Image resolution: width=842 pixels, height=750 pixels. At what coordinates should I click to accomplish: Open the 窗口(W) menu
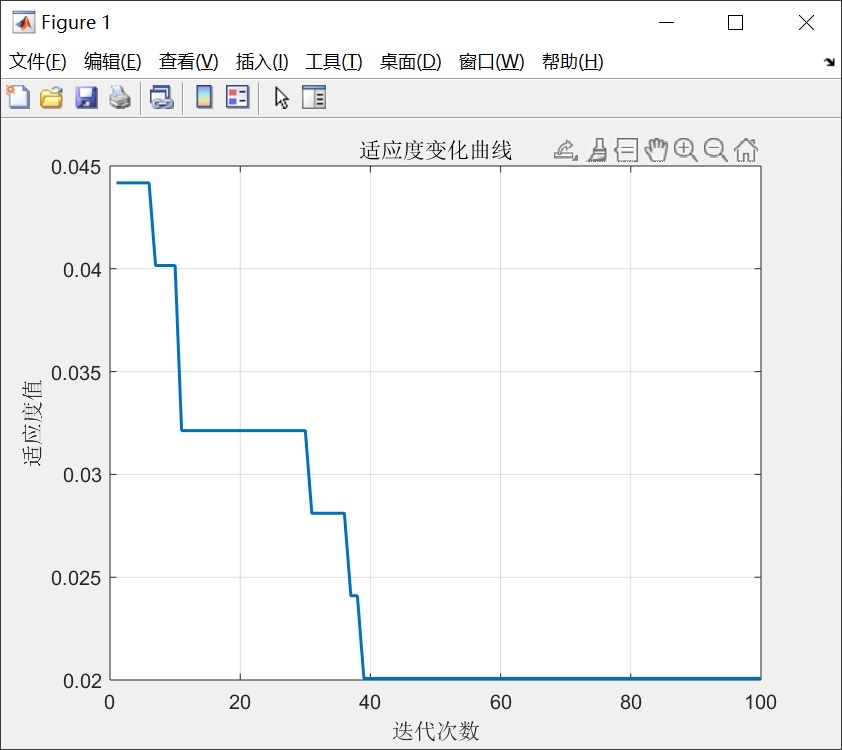tap(491, 62)
